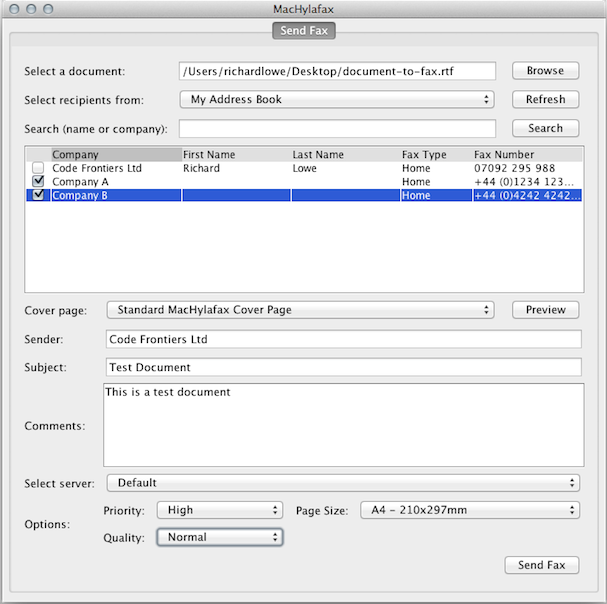Viewport: 607px width, 604px height.
Task: Click Fax Type Home for Company A
Action: (x=416, y=182)
